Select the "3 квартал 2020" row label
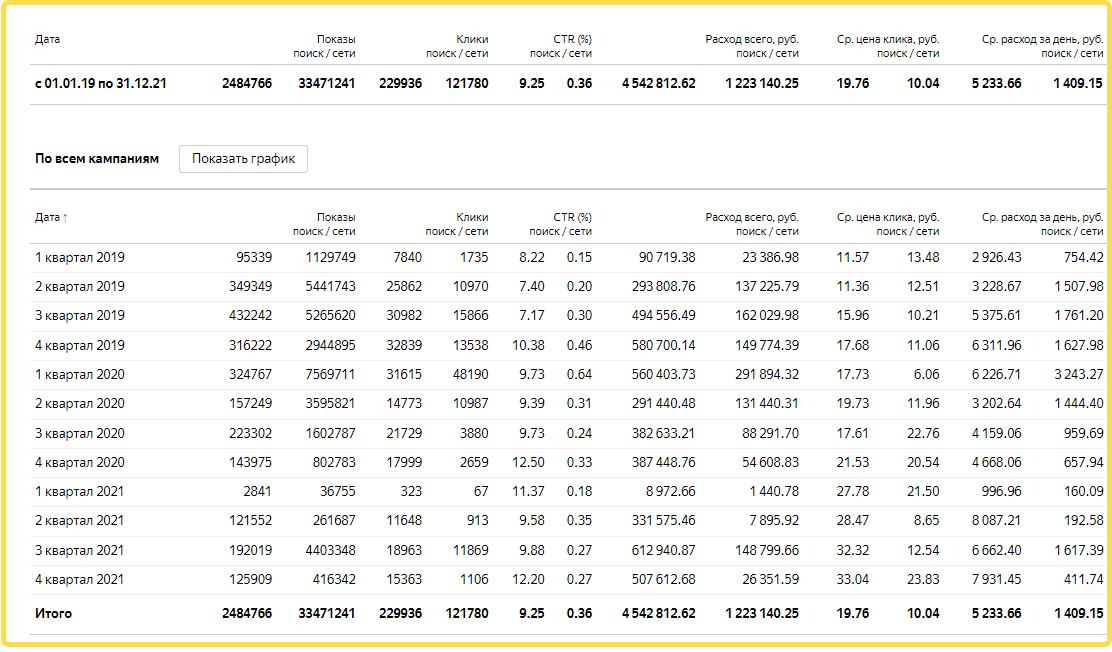Viewport: 1112px width, 652px height. pyautogui.click(x=79, y=433)
